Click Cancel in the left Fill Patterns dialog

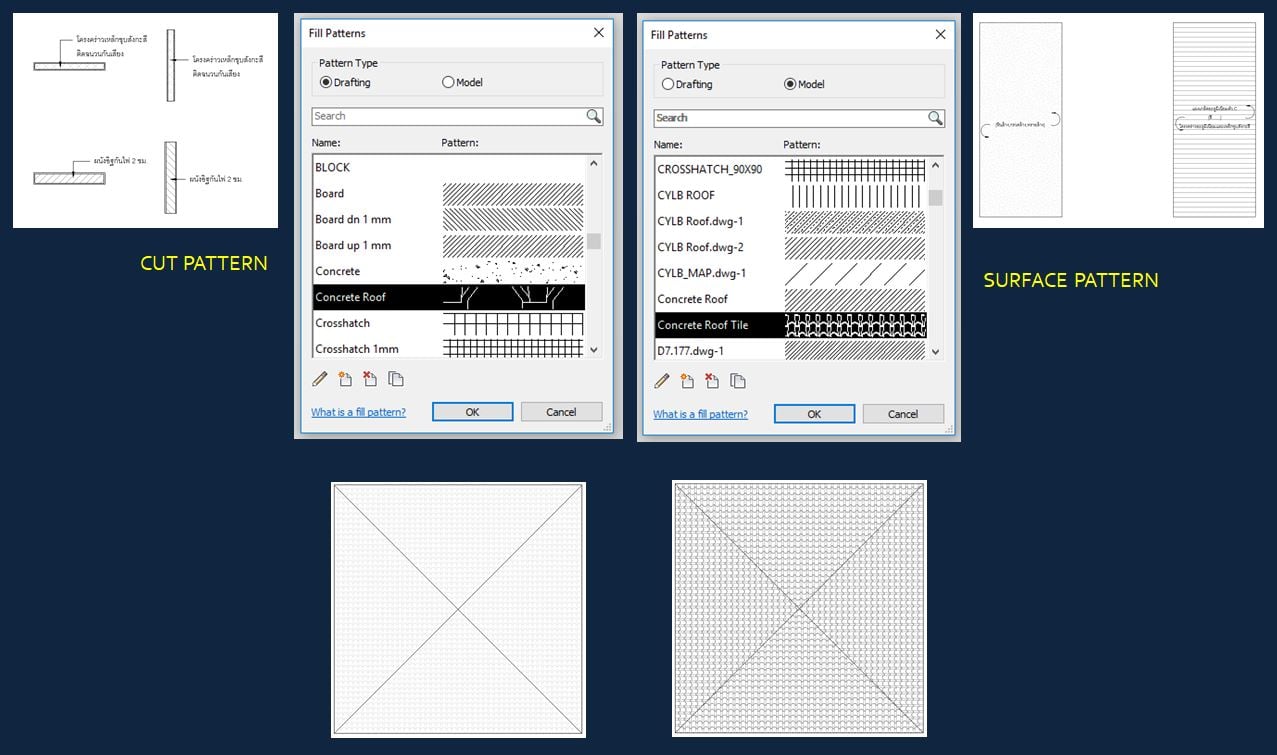[561, 411]
